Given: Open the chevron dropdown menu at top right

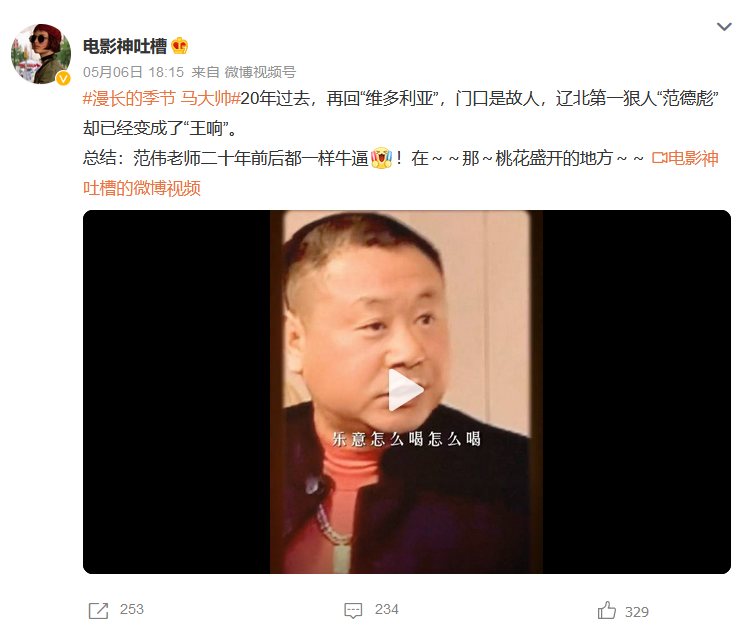Looking at the screenshot, I should [x=724, y=27].
